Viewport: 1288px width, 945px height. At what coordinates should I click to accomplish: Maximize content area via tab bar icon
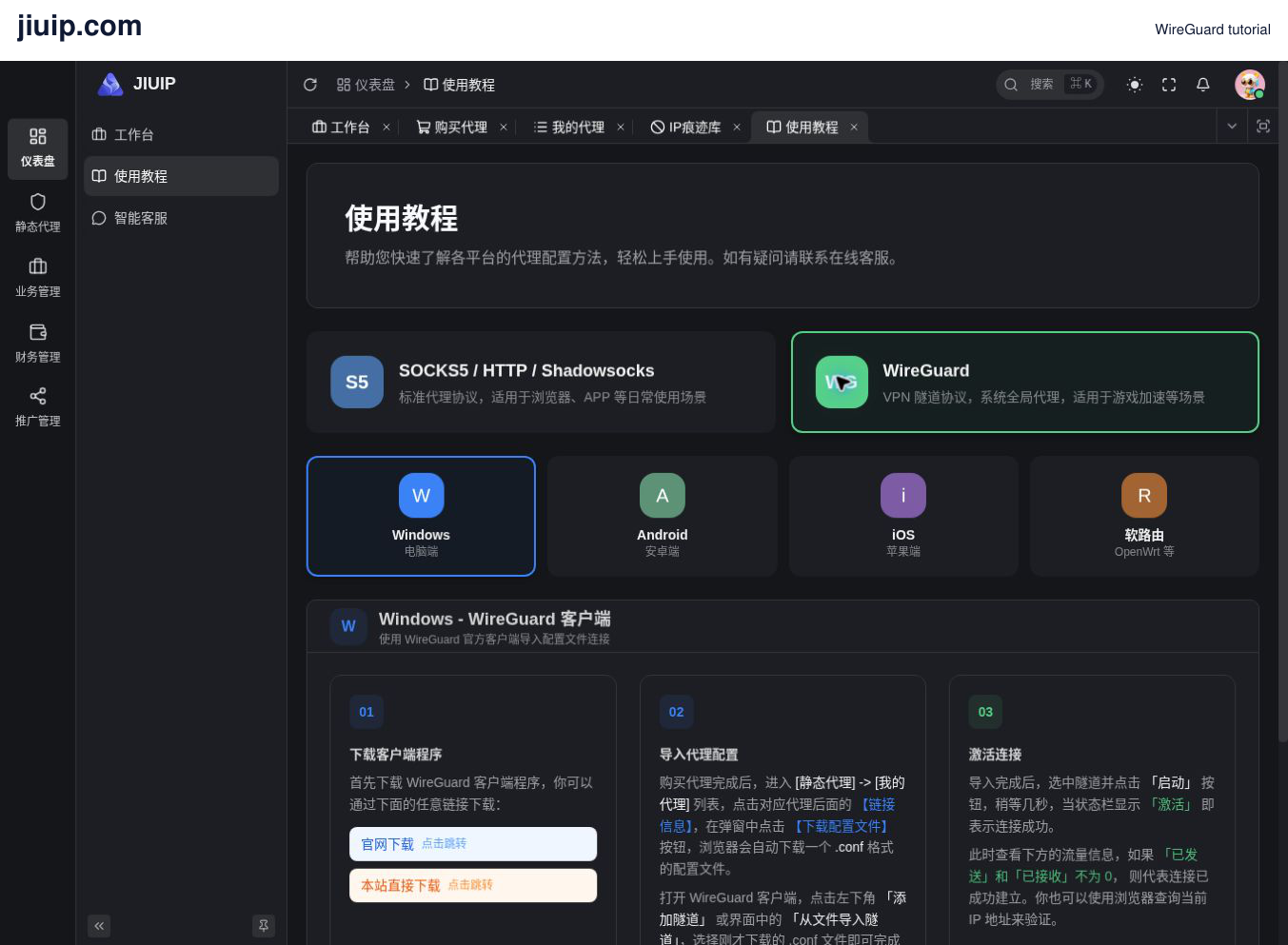(x=1263, y=126)
